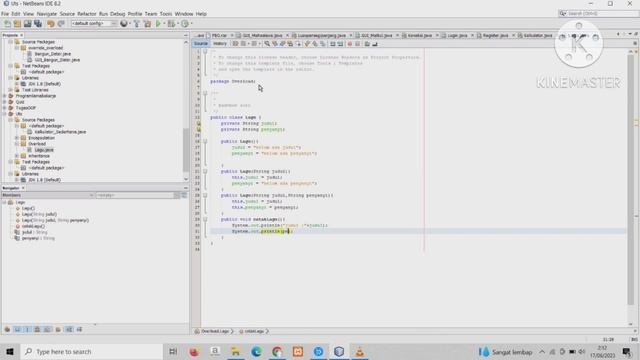Screen dimensions: 640x360
Task: Expand the ProgramJamaKaterja project node
Action: point(5,96)
